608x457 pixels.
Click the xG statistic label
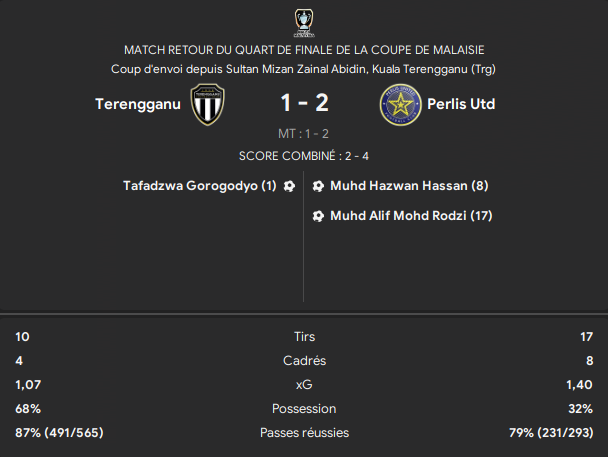(304, 385)
